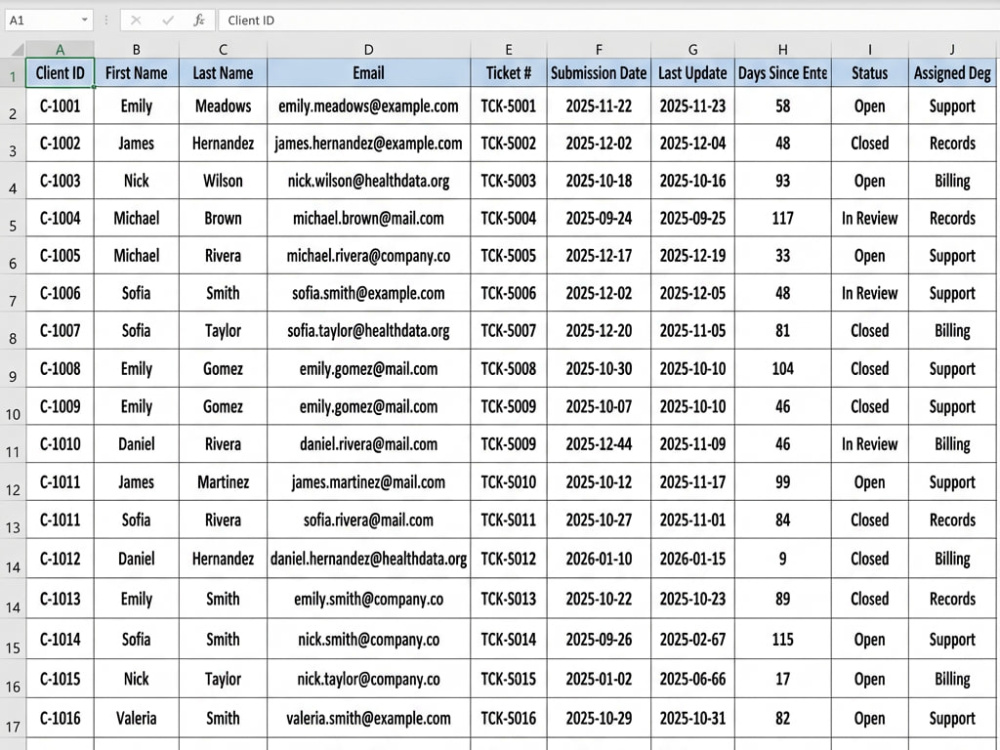Click the Last Update header cell

pyautogui.click(x=693, y=73)
